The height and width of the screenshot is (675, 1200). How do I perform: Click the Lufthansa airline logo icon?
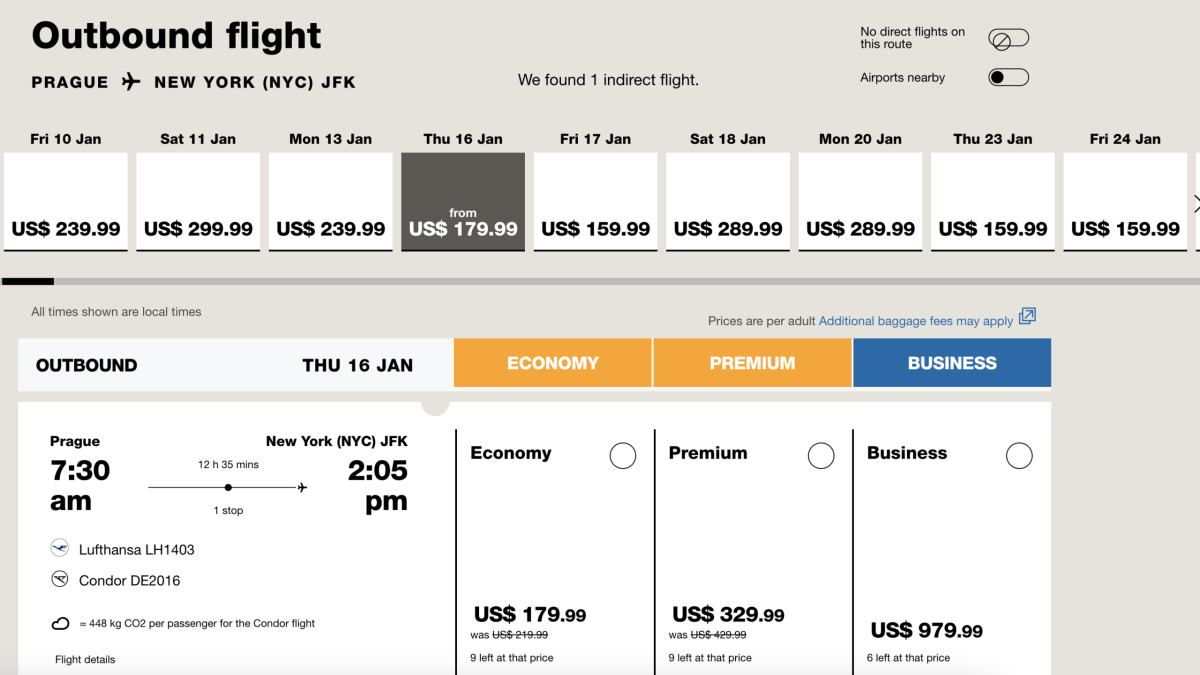[60, 548]
